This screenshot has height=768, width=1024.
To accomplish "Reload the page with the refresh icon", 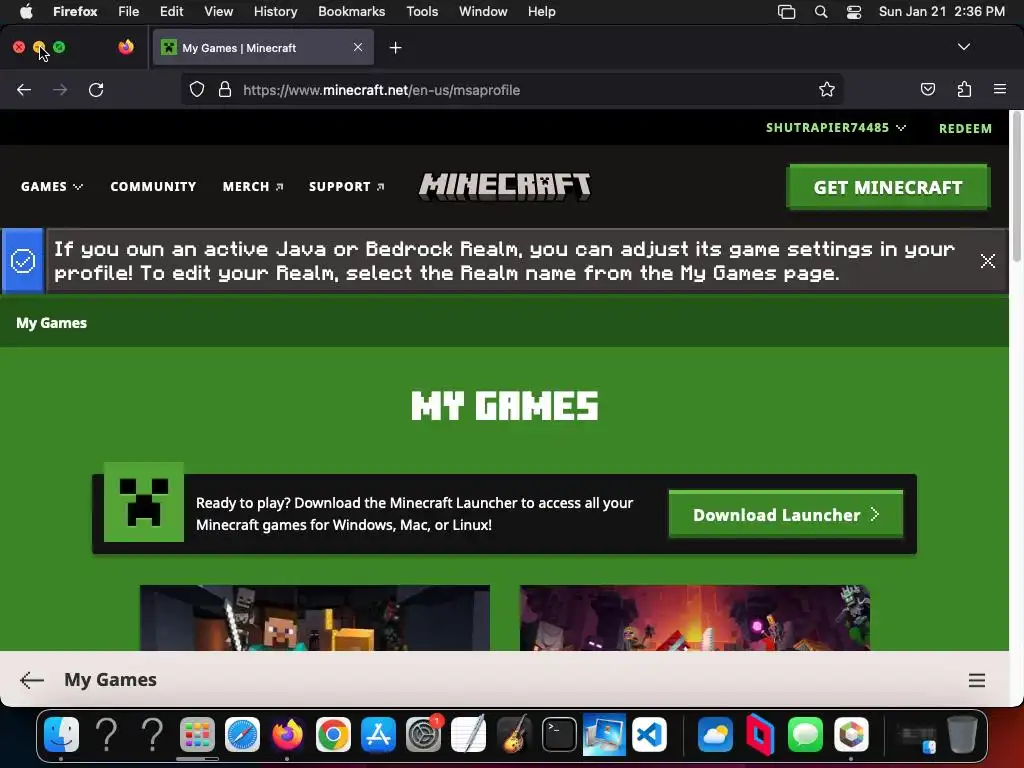I will [x=96, y=89].
